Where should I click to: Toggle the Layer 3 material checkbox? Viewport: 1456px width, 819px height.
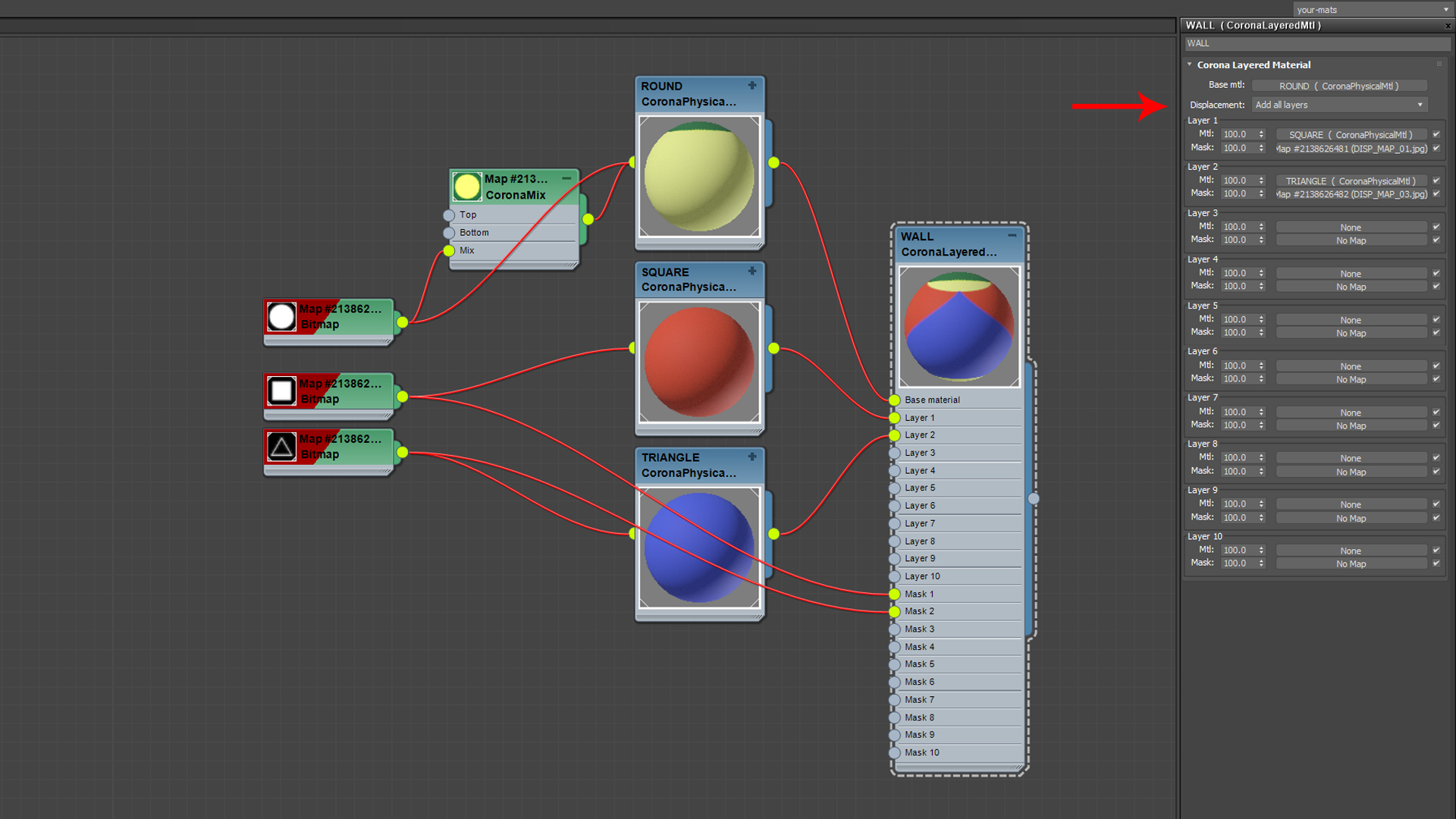point(1436,227)
